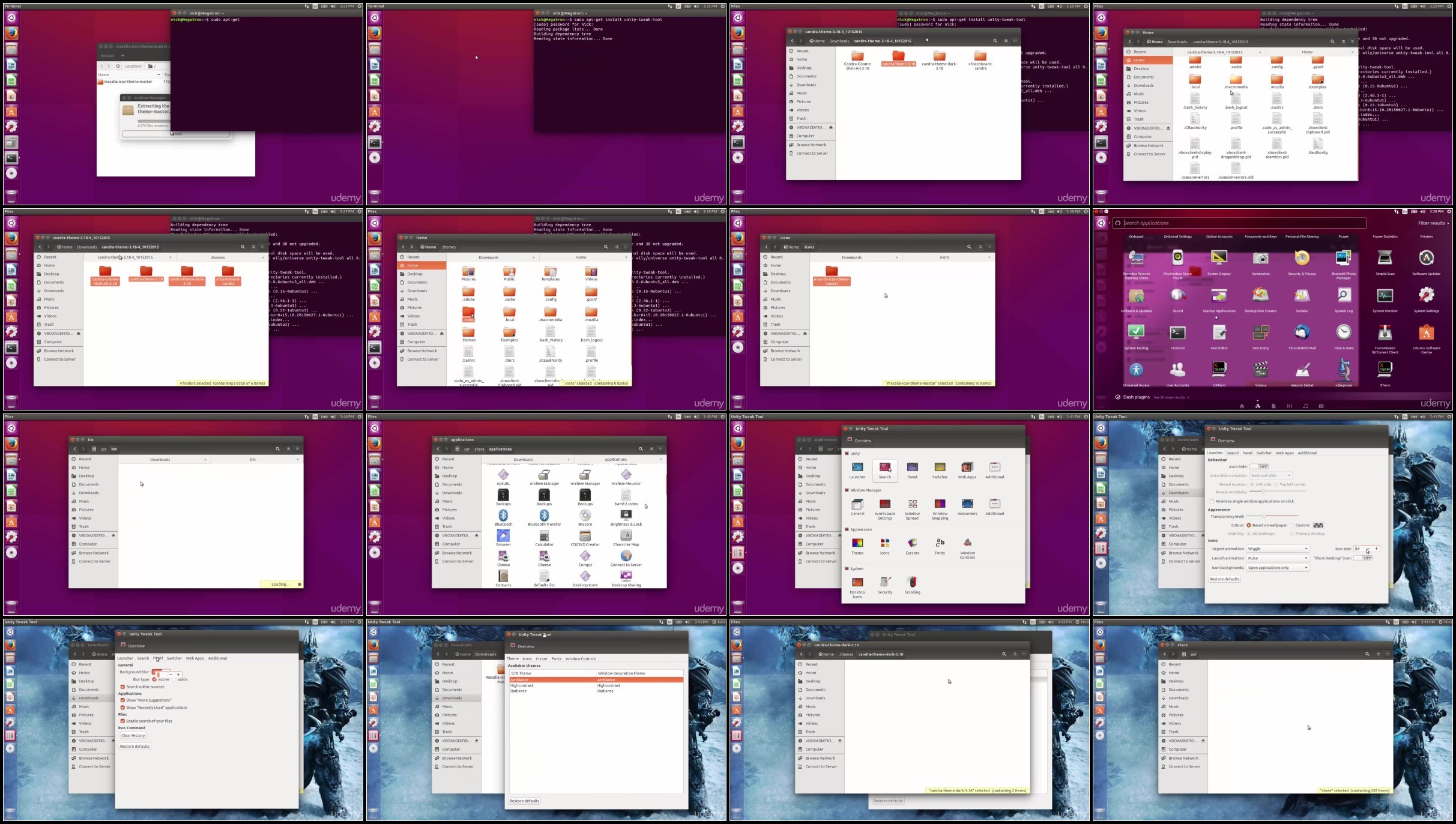Open Window Snapping tile in overview
1456x824 pixels.
click(x=940, y=509)
